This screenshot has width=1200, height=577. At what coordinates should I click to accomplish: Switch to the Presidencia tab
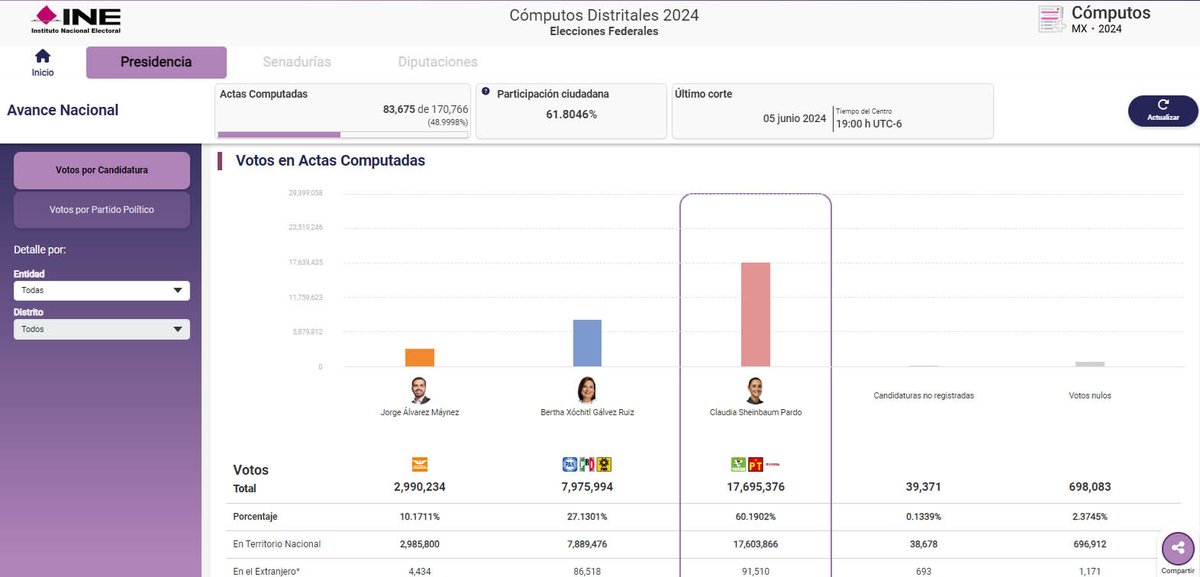click(156, 62)
